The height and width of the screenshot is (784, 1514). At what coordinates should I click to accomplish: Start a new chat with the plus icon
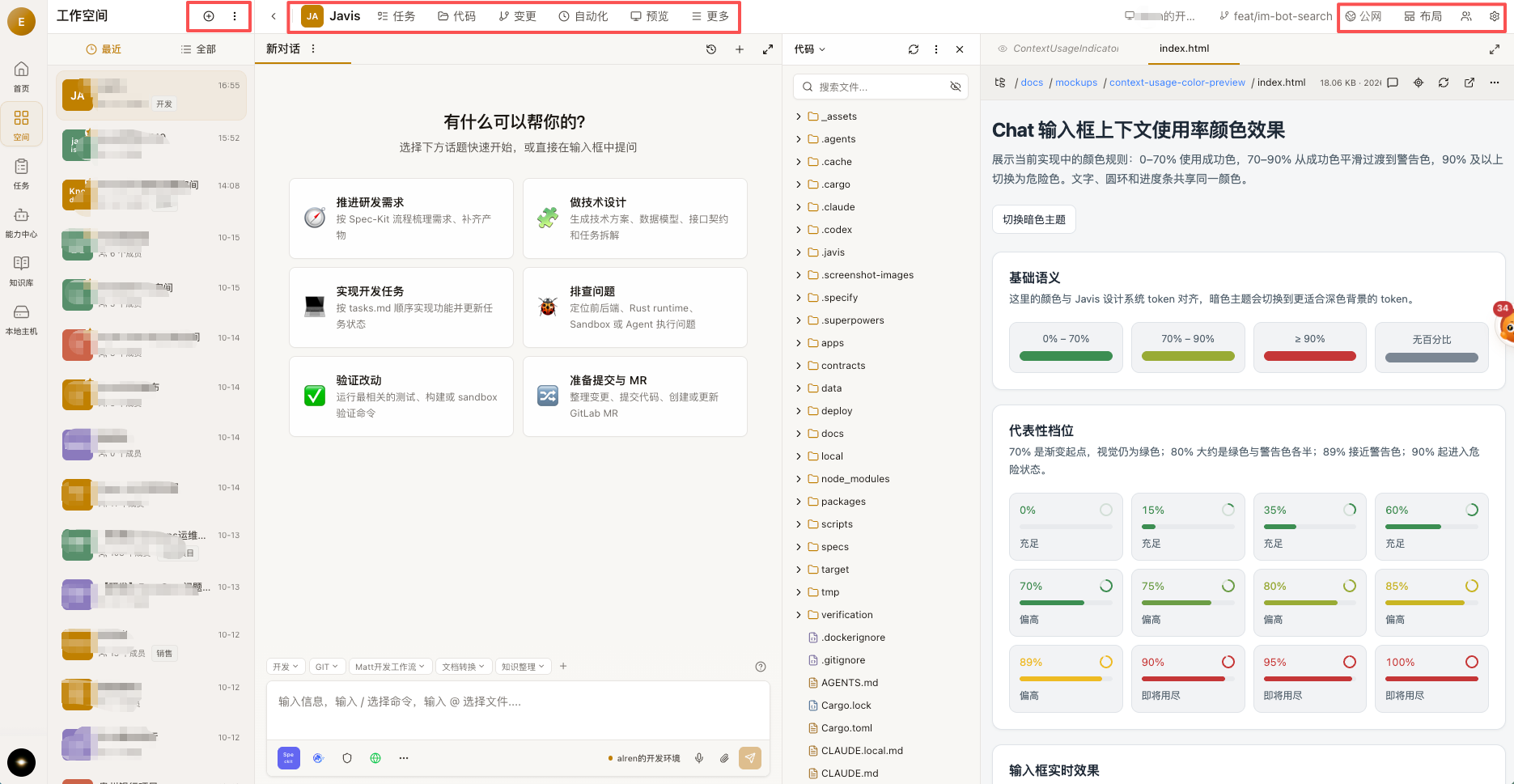[x=740, y=49]
